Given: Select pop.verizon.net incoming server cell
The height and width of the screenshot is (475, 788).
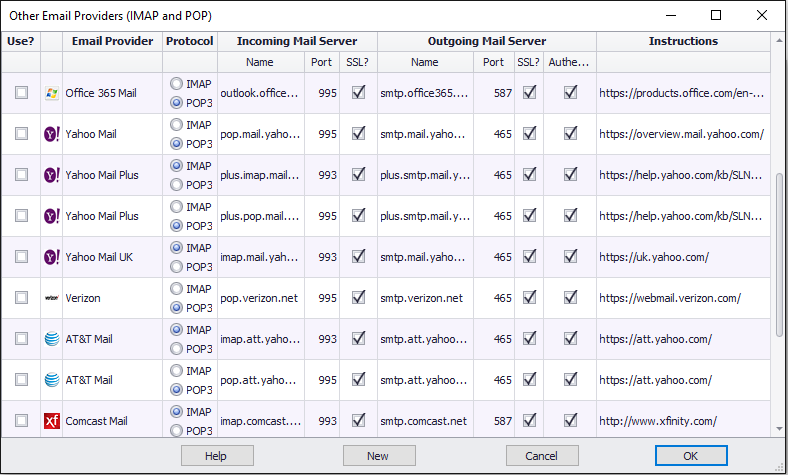Looking at the screenshot, I should (x=260, y=298).
